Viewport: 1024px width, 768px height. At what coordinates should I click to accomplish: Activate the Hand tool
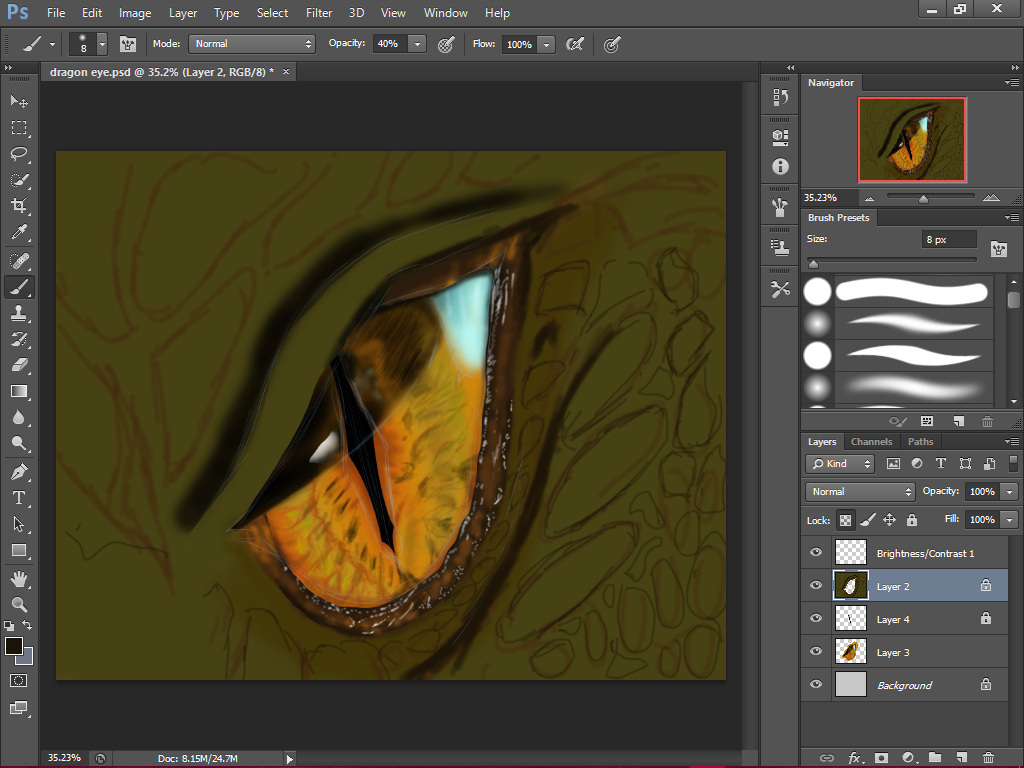(x=18, y=577)
